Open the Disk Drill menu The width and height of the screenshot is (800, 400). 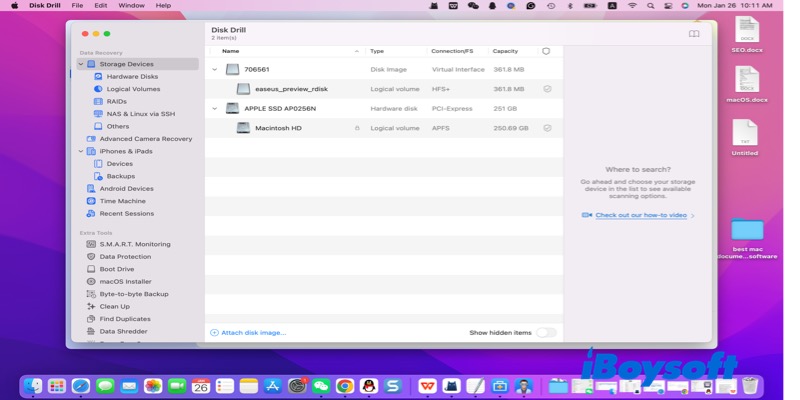(x=44, y=5)
